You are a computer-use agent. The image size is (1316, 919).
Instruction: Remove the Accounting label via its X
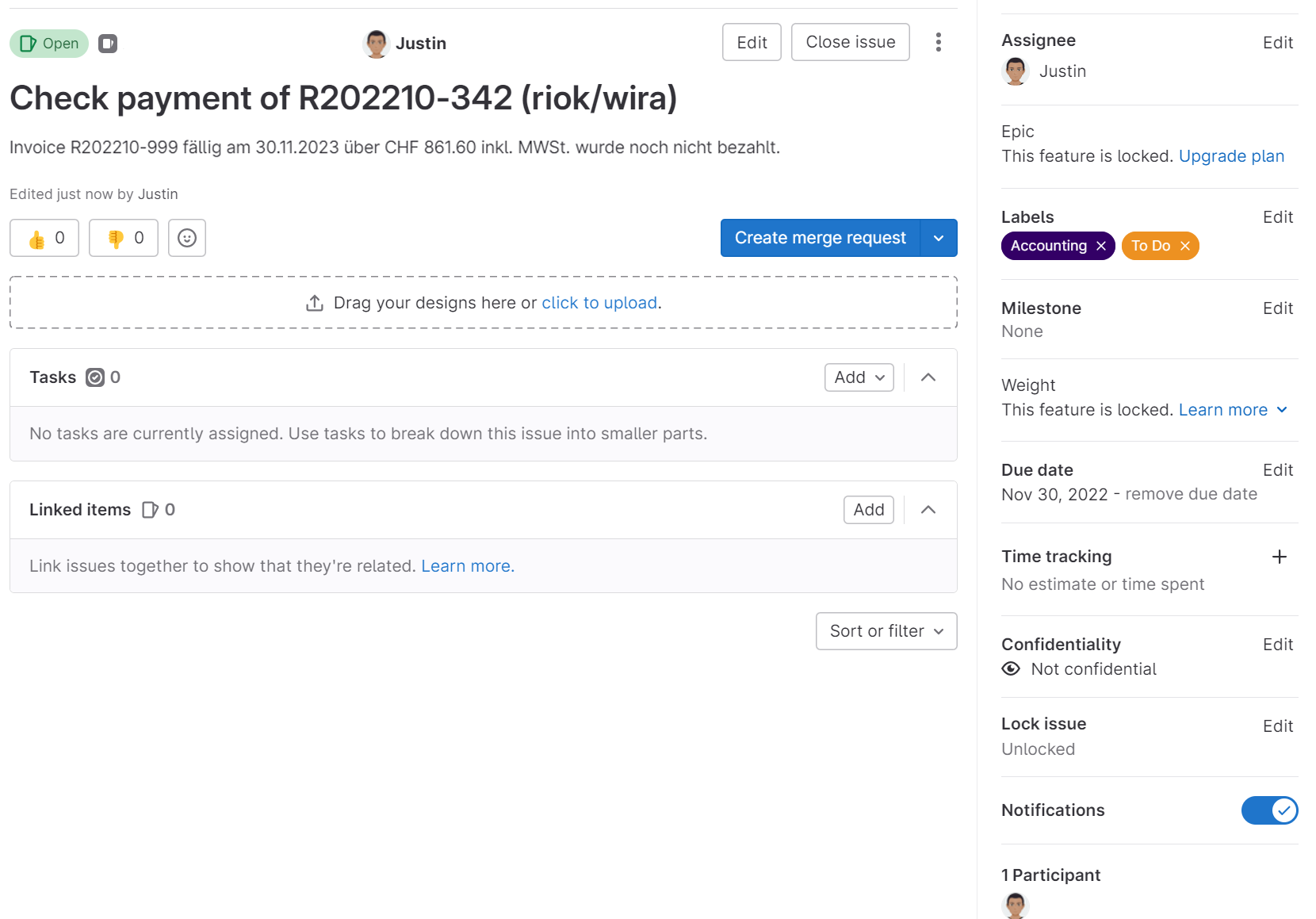[x=1101, y=246]
